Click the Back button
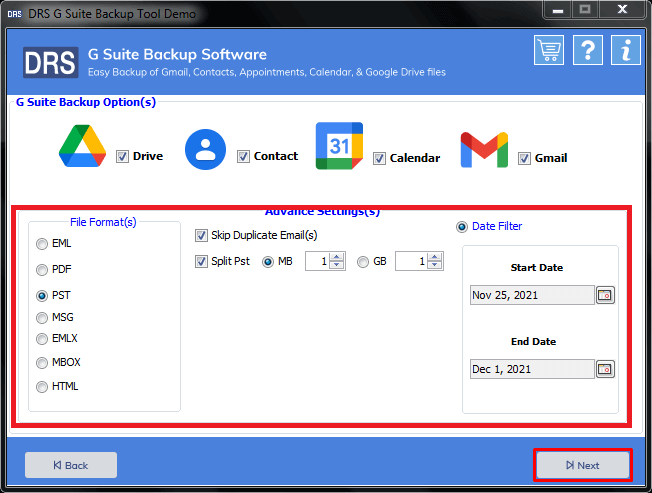Image resolution: width=652 pixels, height=493 pixels. [x=71, y=465]
